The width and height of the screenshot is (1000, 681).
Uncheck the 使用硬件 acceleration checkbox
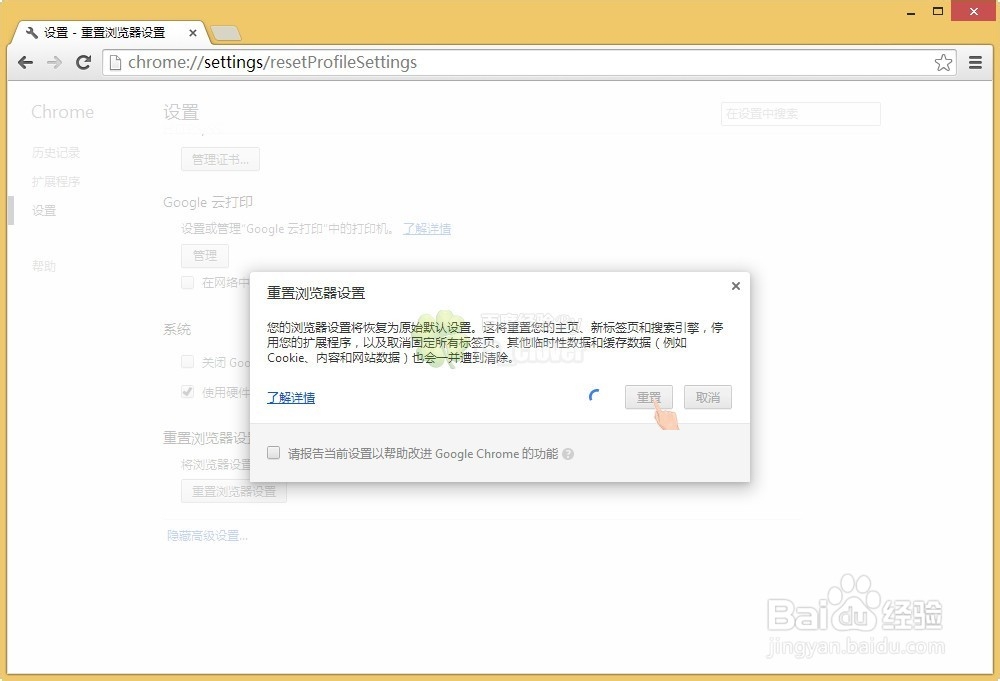pyautogui.click(x=188, y=392)
